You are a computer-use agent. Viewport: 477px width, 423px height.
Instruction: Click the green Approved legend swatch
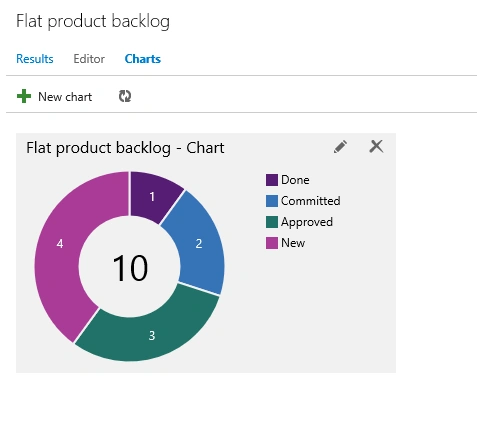pyautogui.click(x=272, y=222)
